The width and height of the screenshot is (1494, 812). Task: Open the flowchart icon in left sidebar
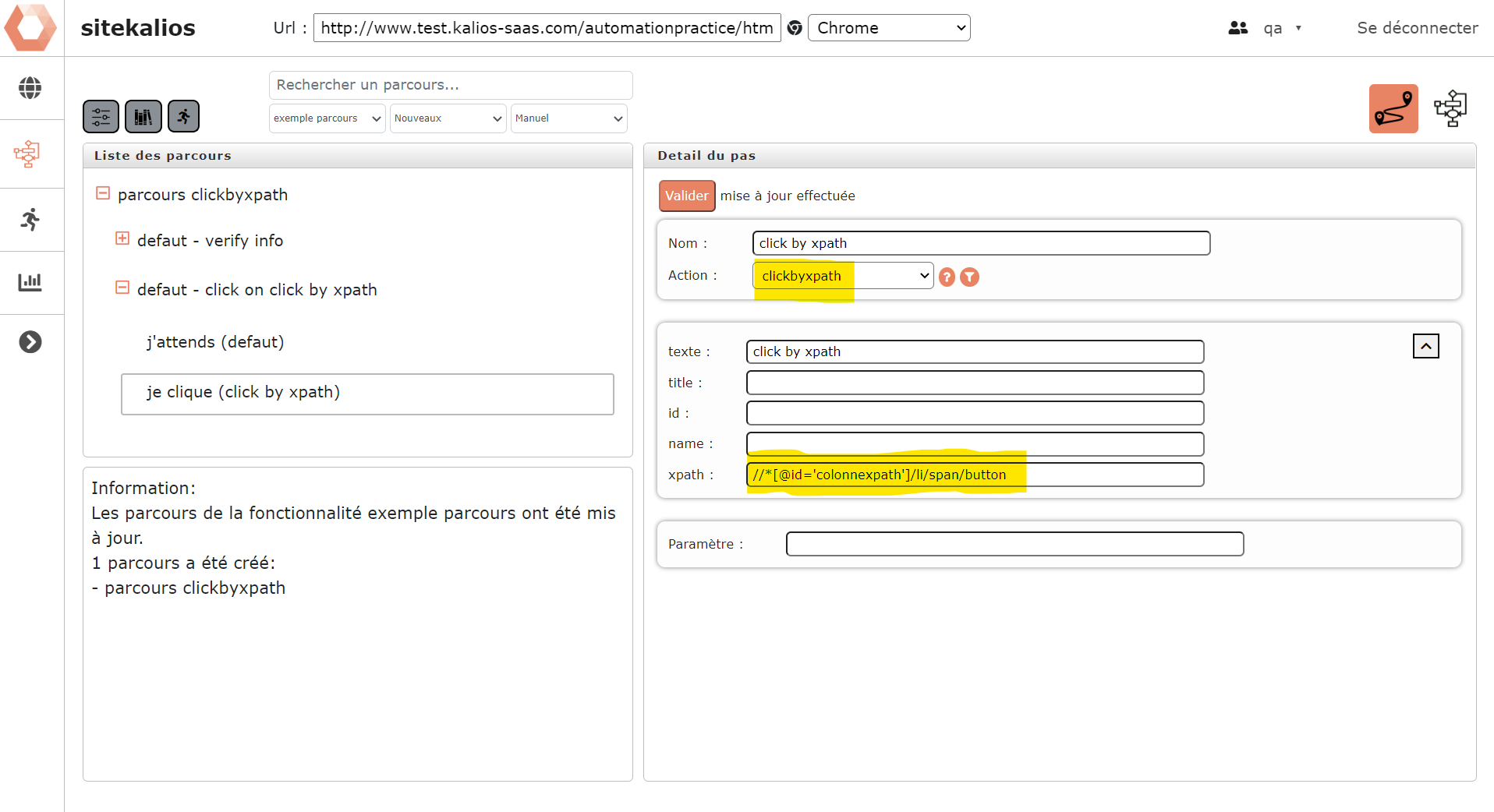27,154
